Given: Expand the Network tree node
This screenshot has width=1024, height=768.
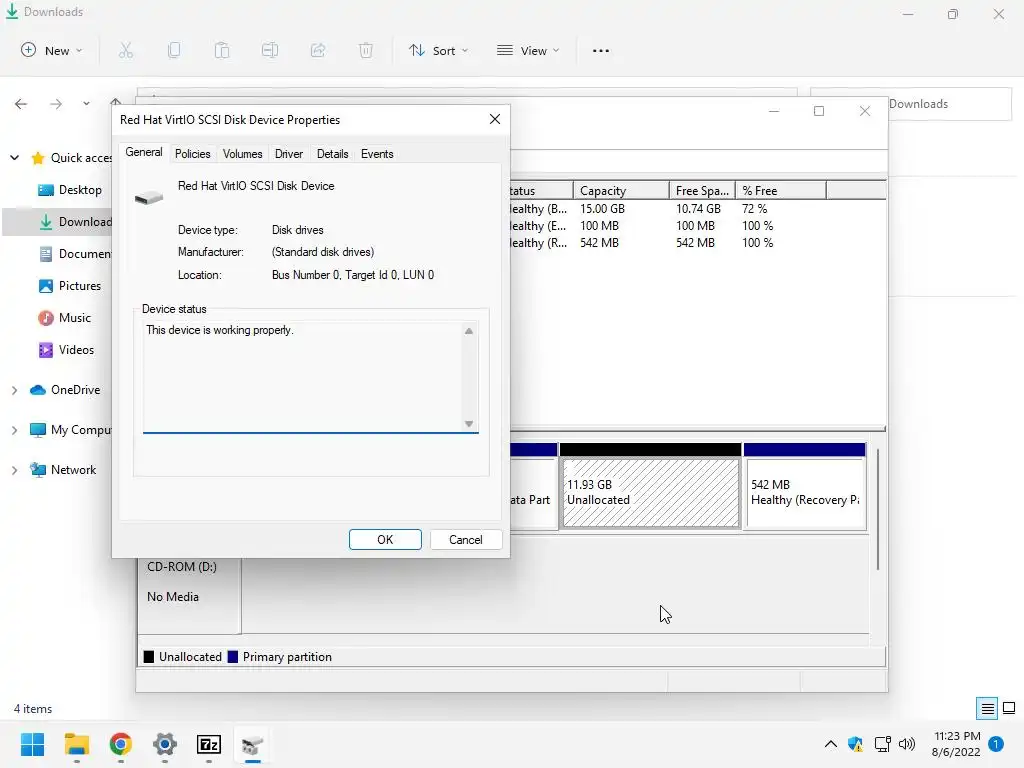Looking at the screenshot, I should pos(14,470).
